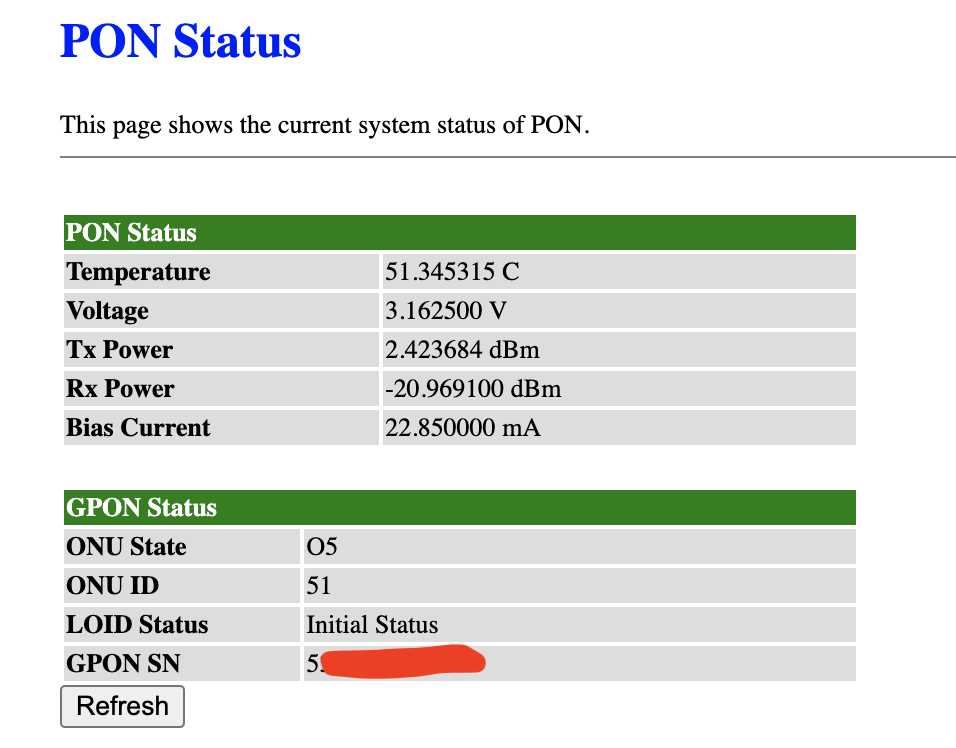Image resolution: width=956 pixels, height=748 pixels.
Task: Click the page description text about PON
Action: [325, 126]
